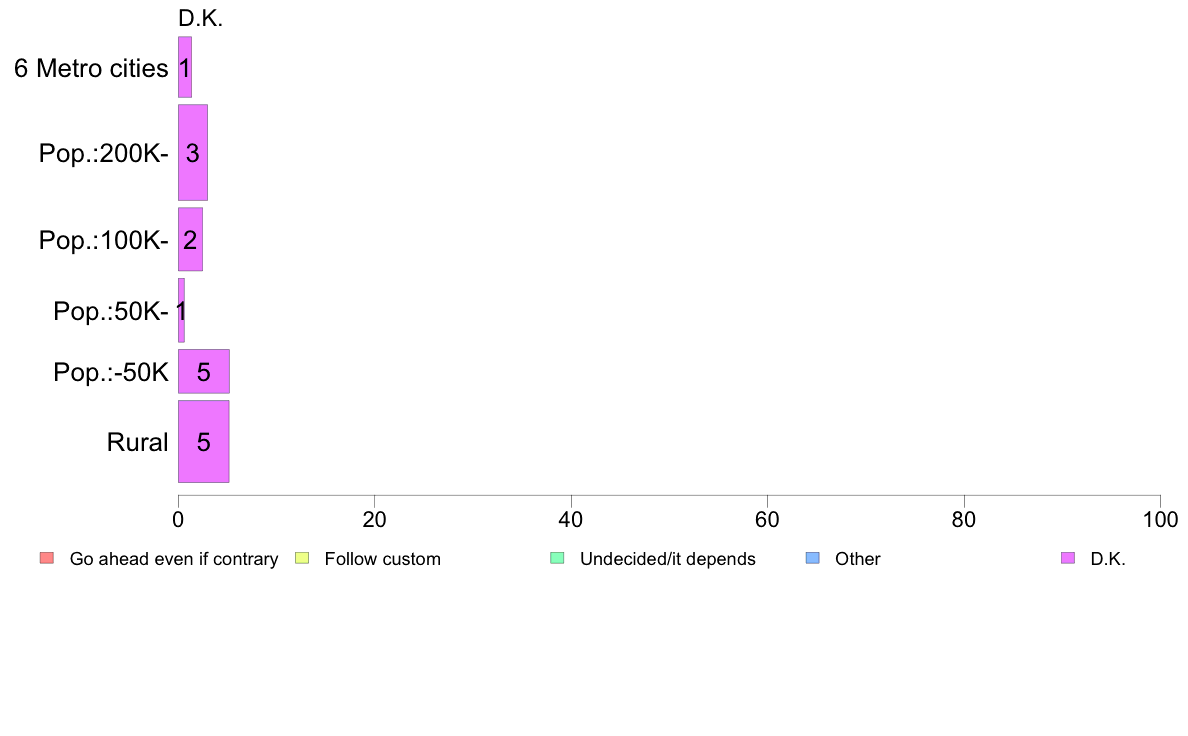Image resolution: width=1188 pixels, height=736 pixels.
Task: Select the 6 Metro cities bar
Action: click(185, 67)
